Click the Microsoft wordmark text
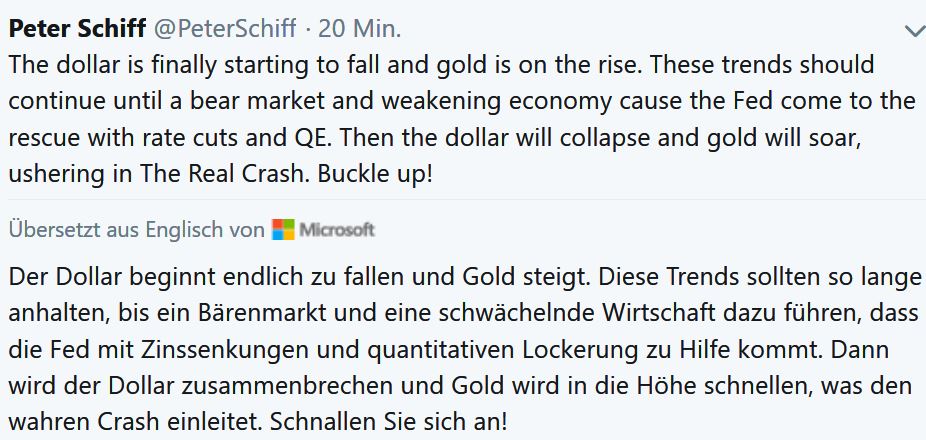 tap(337, 230)
